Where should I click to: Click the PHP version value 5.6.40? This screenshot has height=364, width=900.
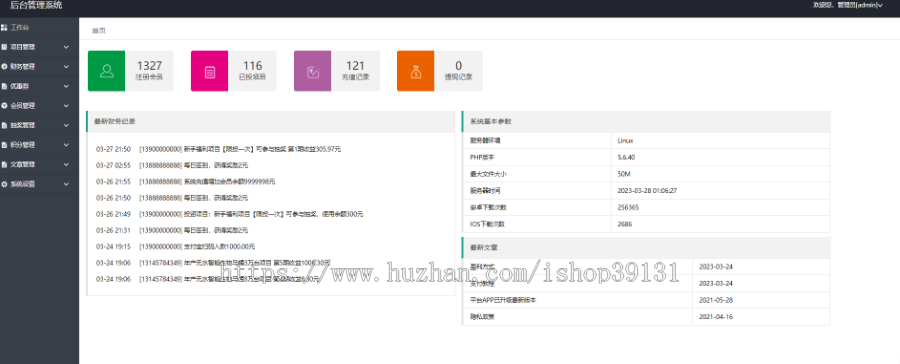point(626,157)
